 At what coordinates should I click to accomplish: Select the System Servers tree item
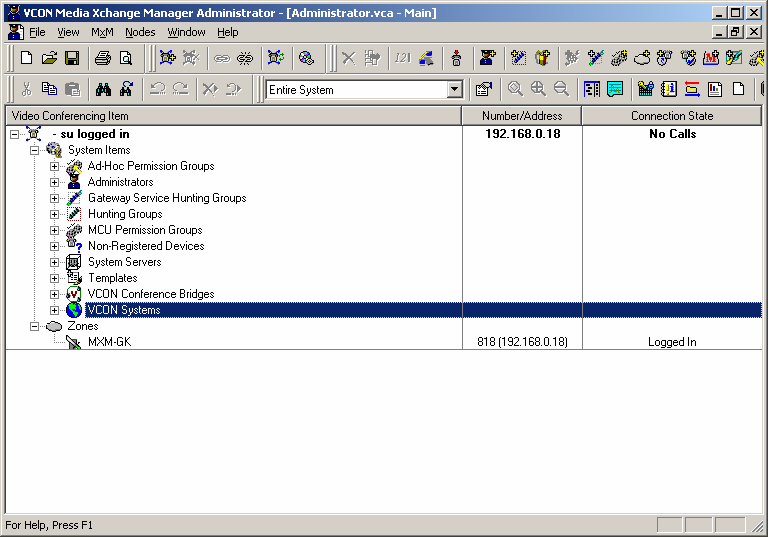124,262
